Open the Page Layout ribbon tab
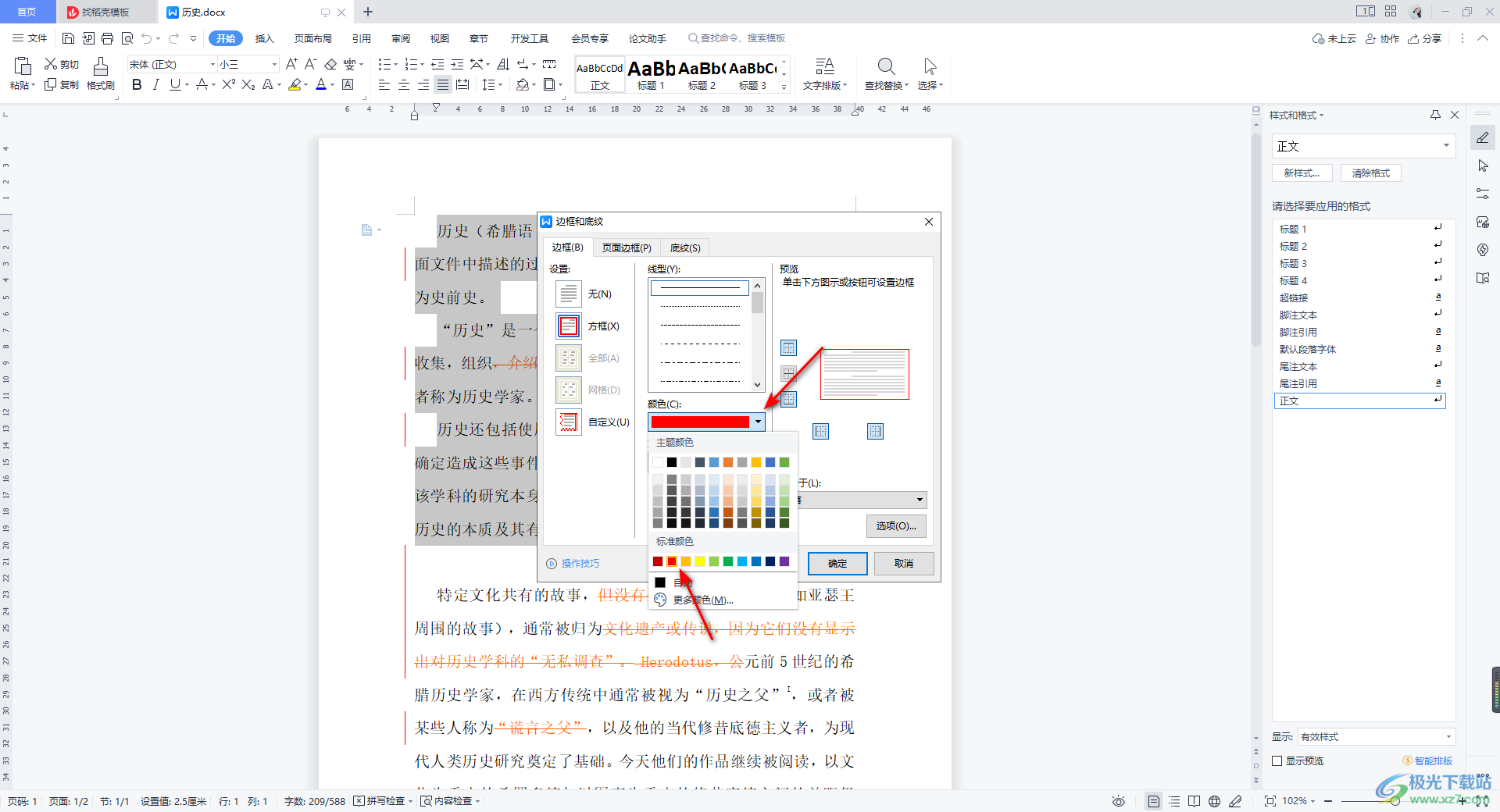The height and width of the screenshot is (812, 1500). coord(312,38)
